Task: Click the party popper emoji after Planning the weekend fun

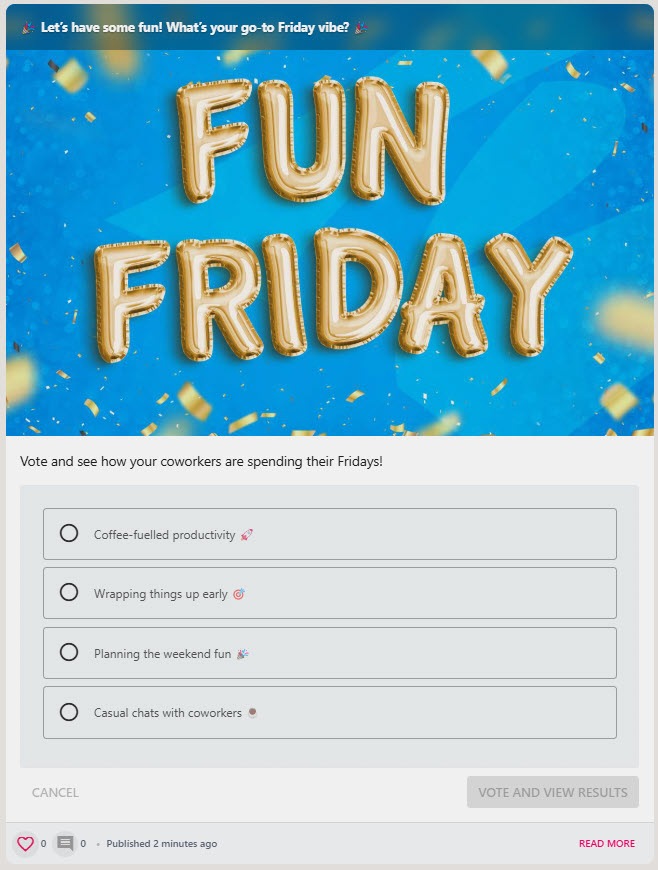Action: point(242,654)
